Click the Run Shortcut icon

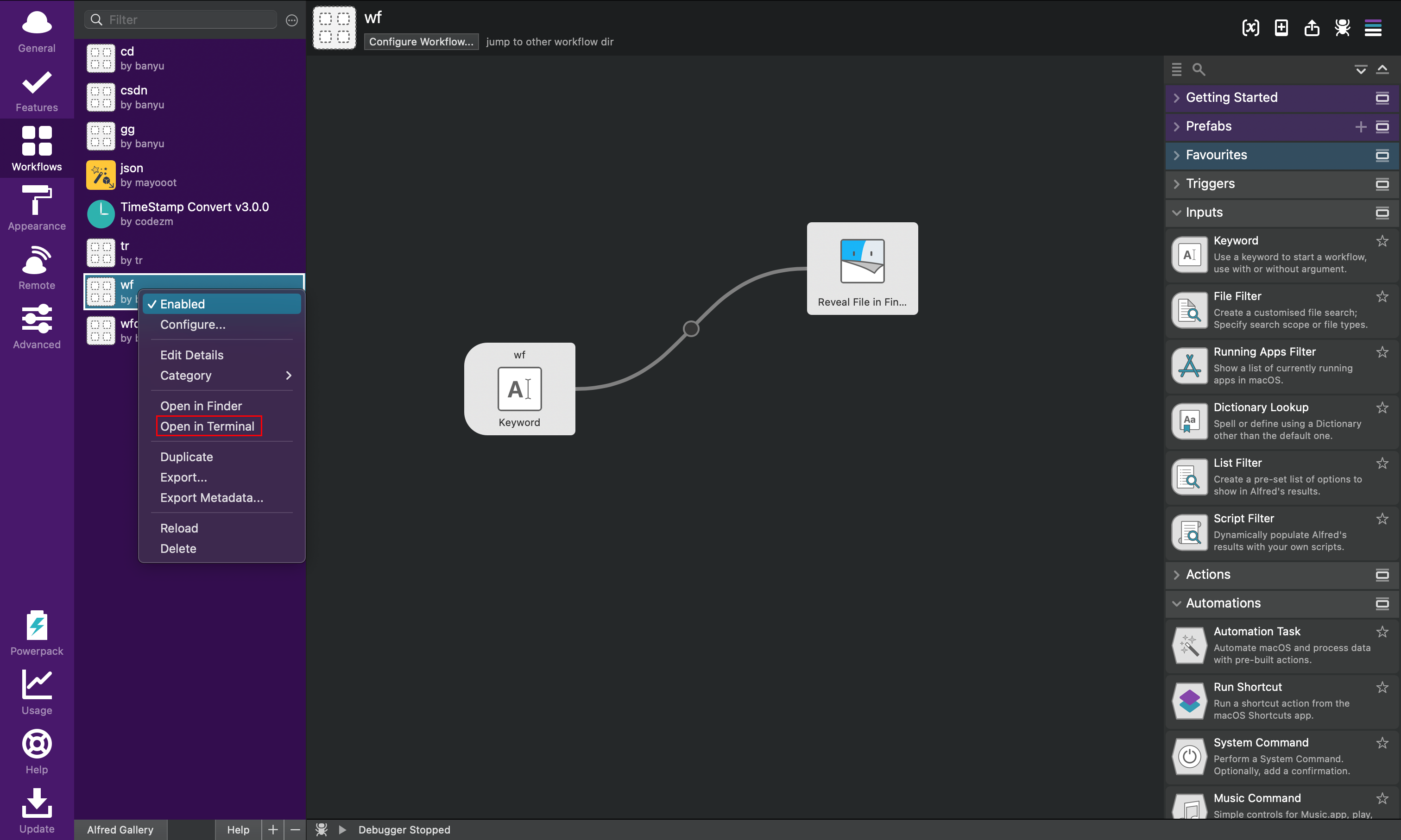tap(1189, 701)
